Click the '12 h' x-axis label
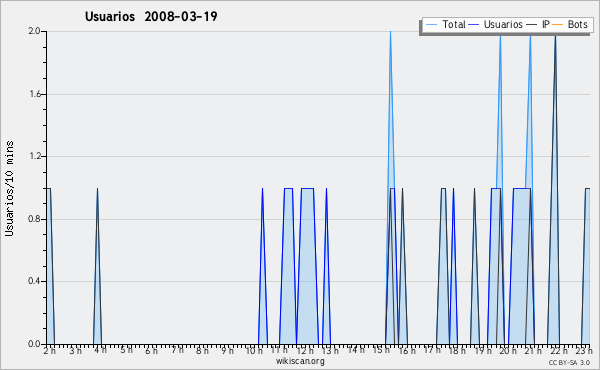The height and width of the screenshot is (370, 600). coord(305,350)
